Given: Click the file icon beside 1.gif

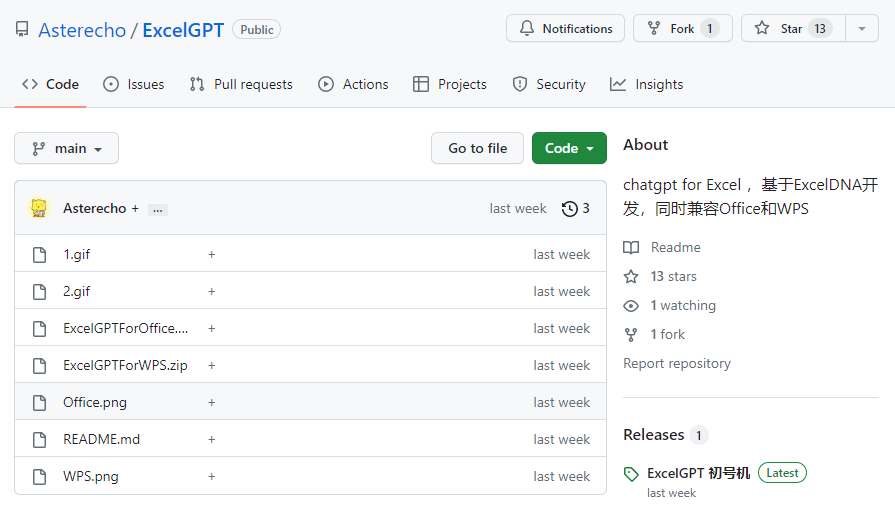Looking at the screenshot, I should [40, 255].
